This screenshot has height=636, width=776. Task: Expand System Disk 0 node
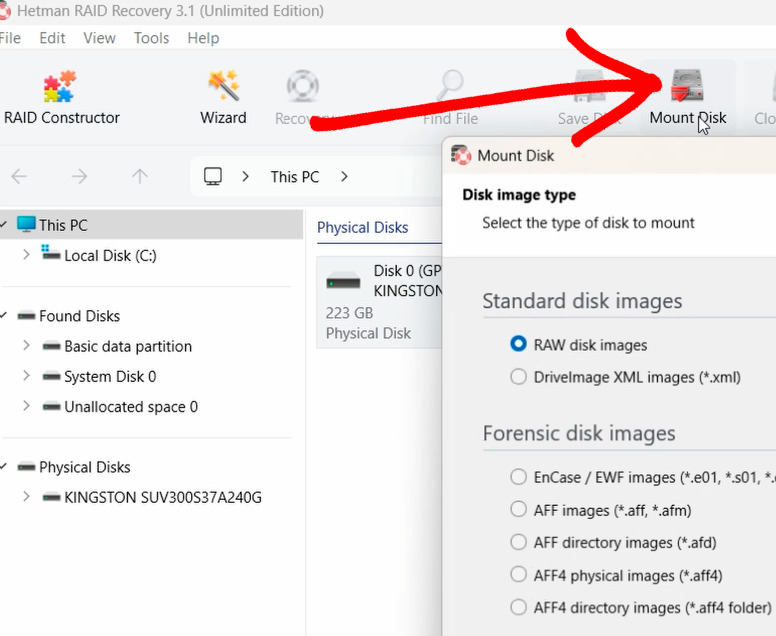click(x=26, y=376)
